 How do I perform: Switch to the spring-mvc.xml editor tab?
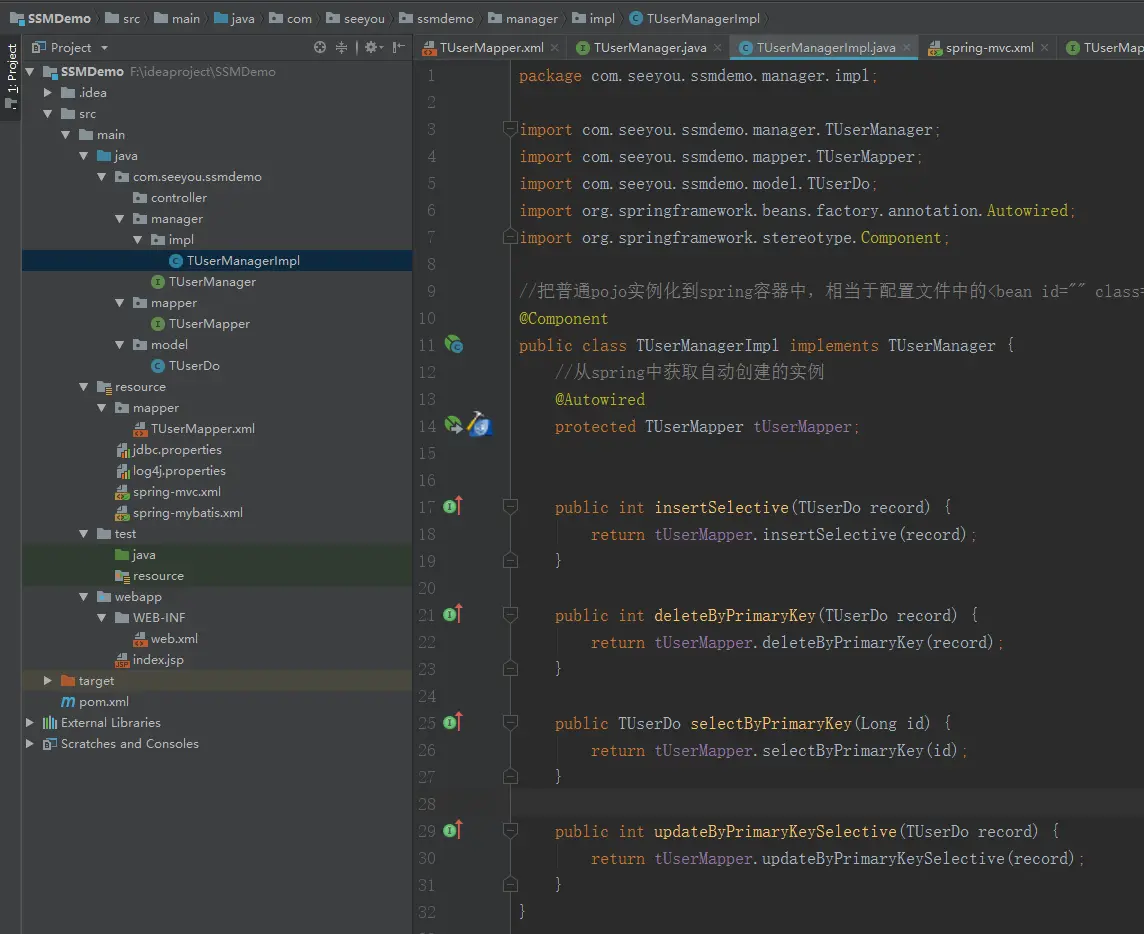coord(988,47)
